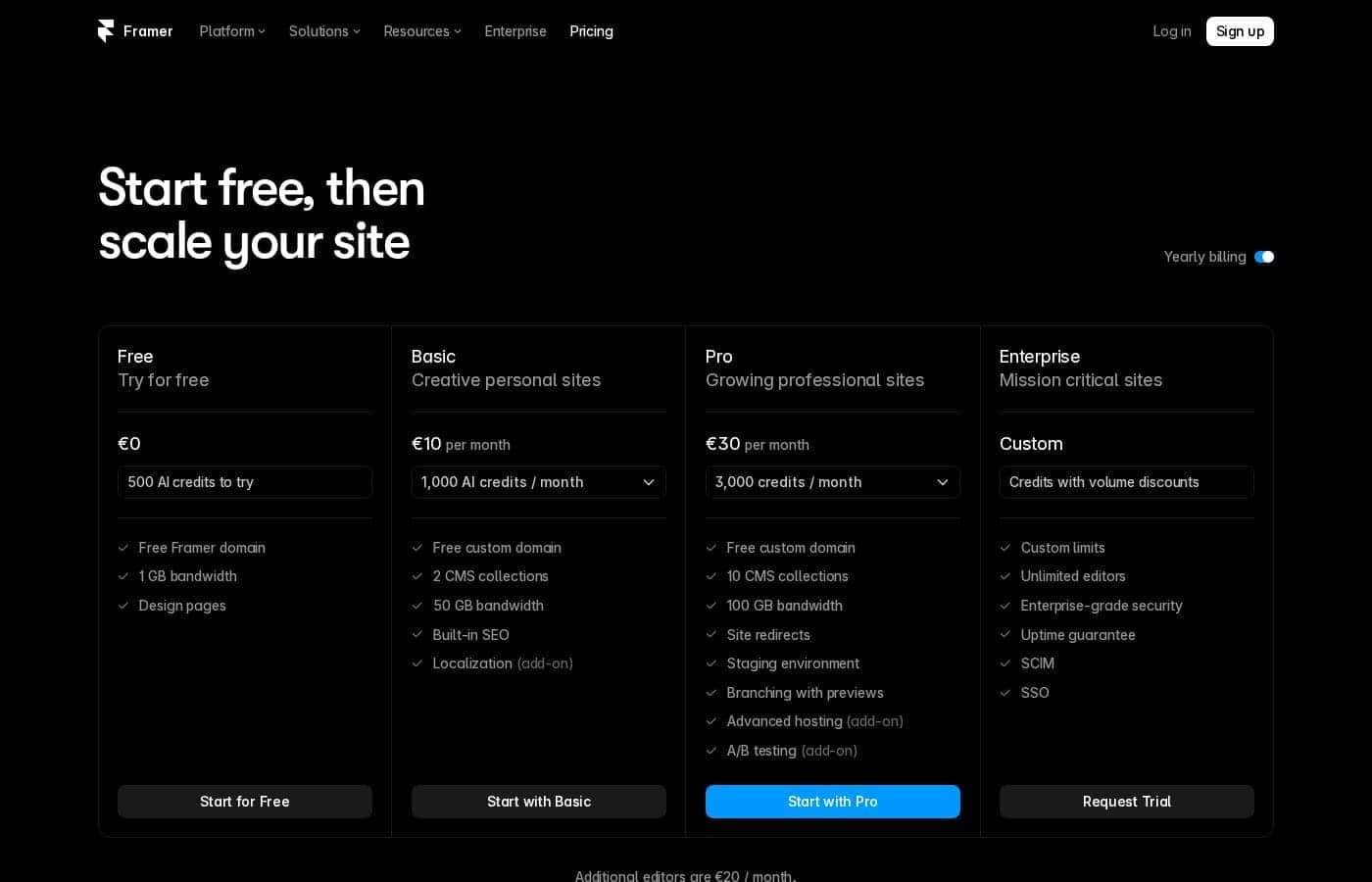Click the Sign up button
The width and height of the screenshot is (1372, 882).
pyautogui.click(x=1240, y=31)
